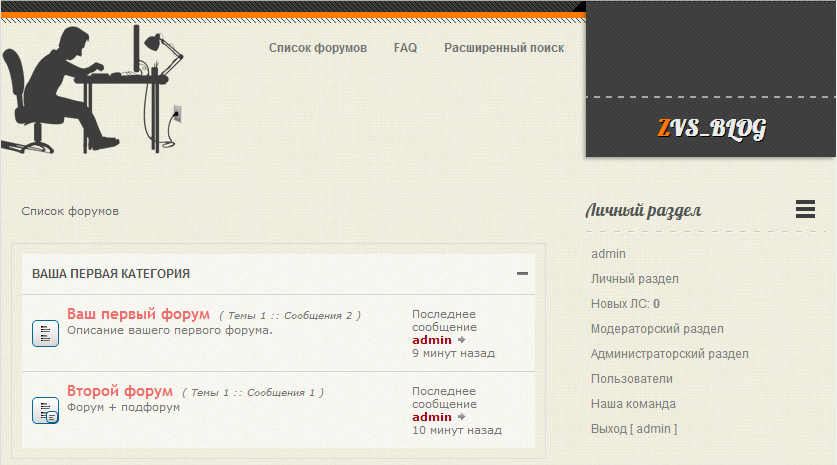837x465 pixels.
Task: Collapse the Ваша первая категория section
Action: click(522, 273)
